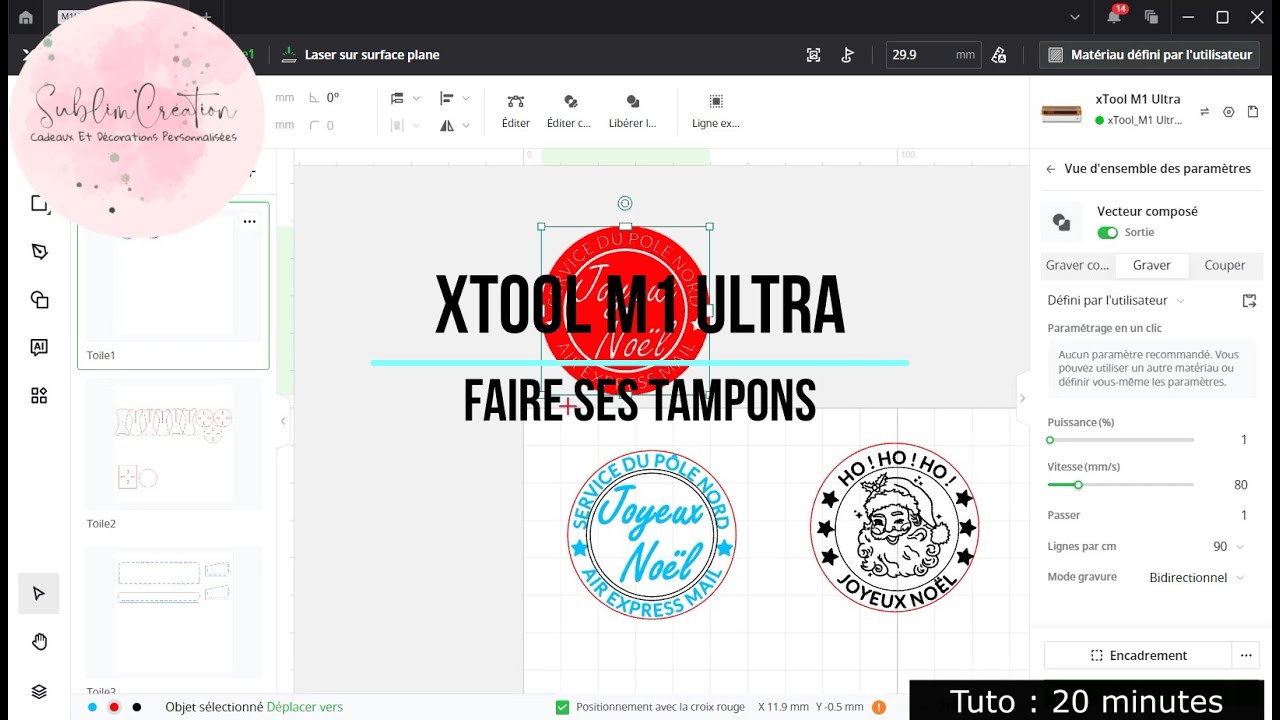Click the stacked windows icon in title bar
This screenshot has height=720, width=1280.
[1151, 17]
